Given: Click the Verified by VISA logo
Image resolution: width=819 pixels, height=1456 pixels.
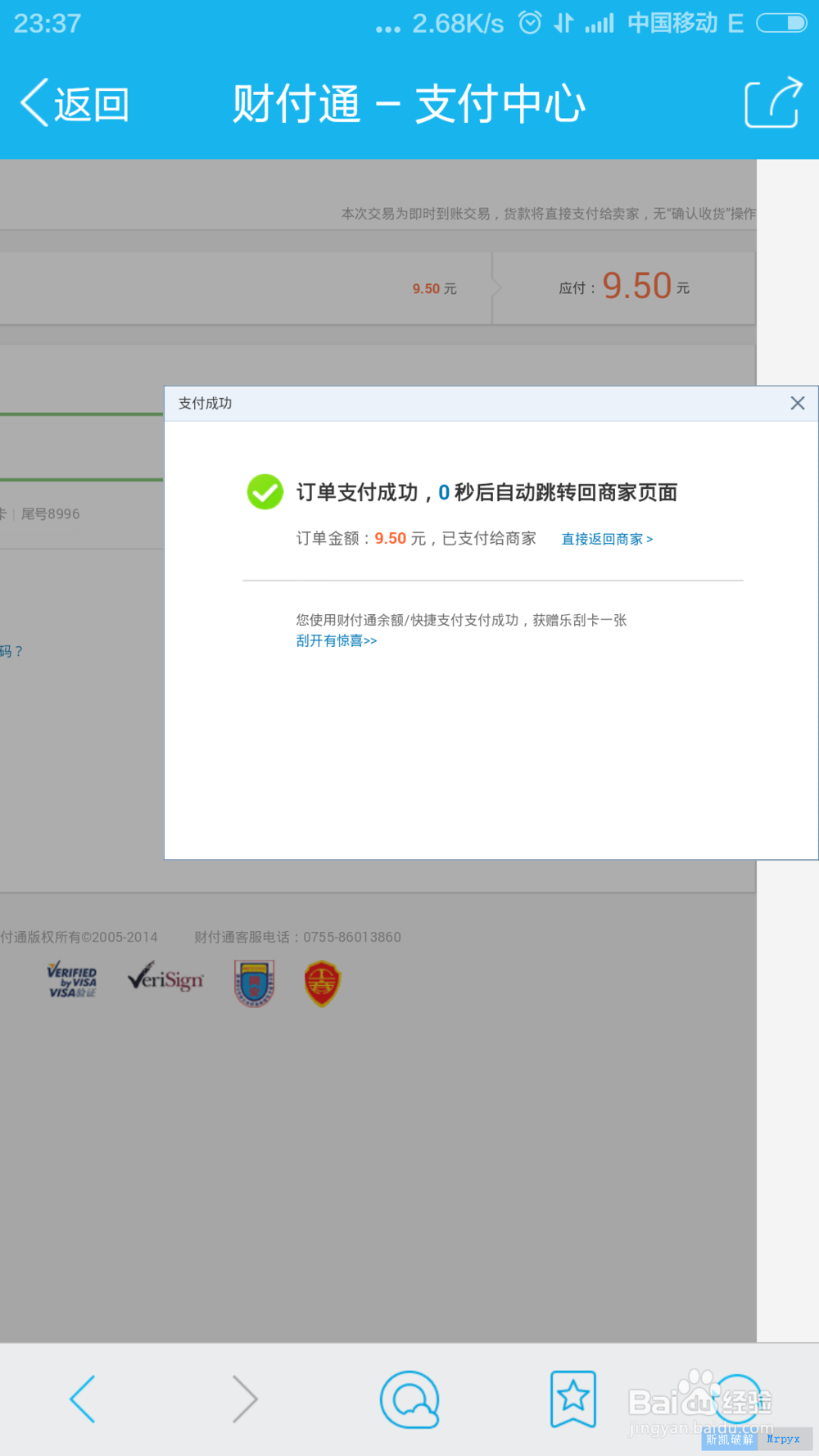Looking at the screenshot, I should click(x=72, y=979).
